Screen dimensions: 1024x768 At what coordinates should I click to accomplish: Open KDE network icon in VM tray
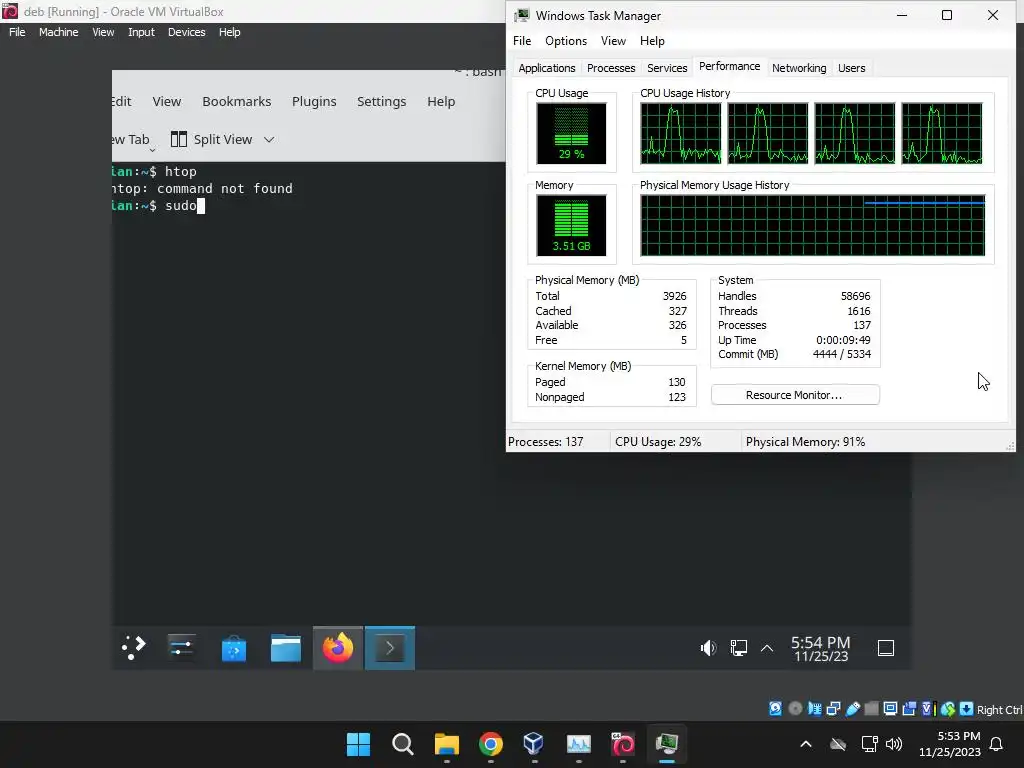point(739,648)
